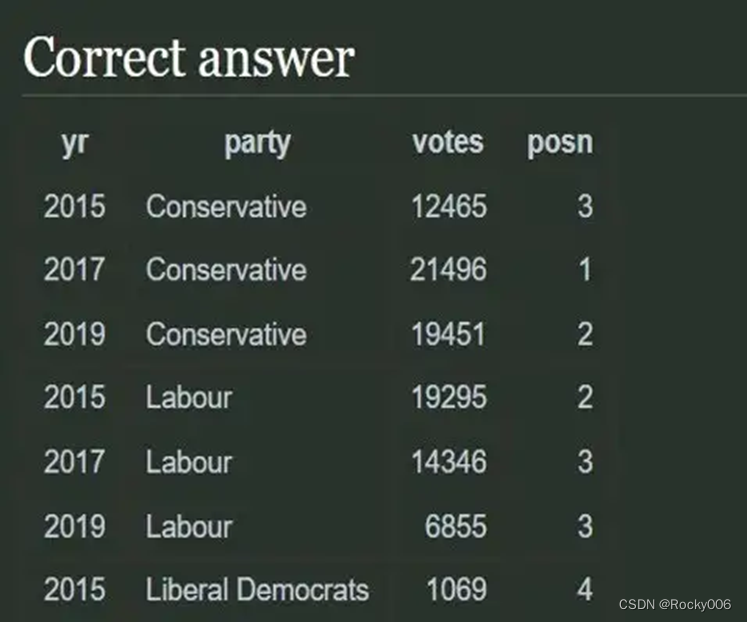Click the posn column header
747x622 pixels.
(560, 142)
